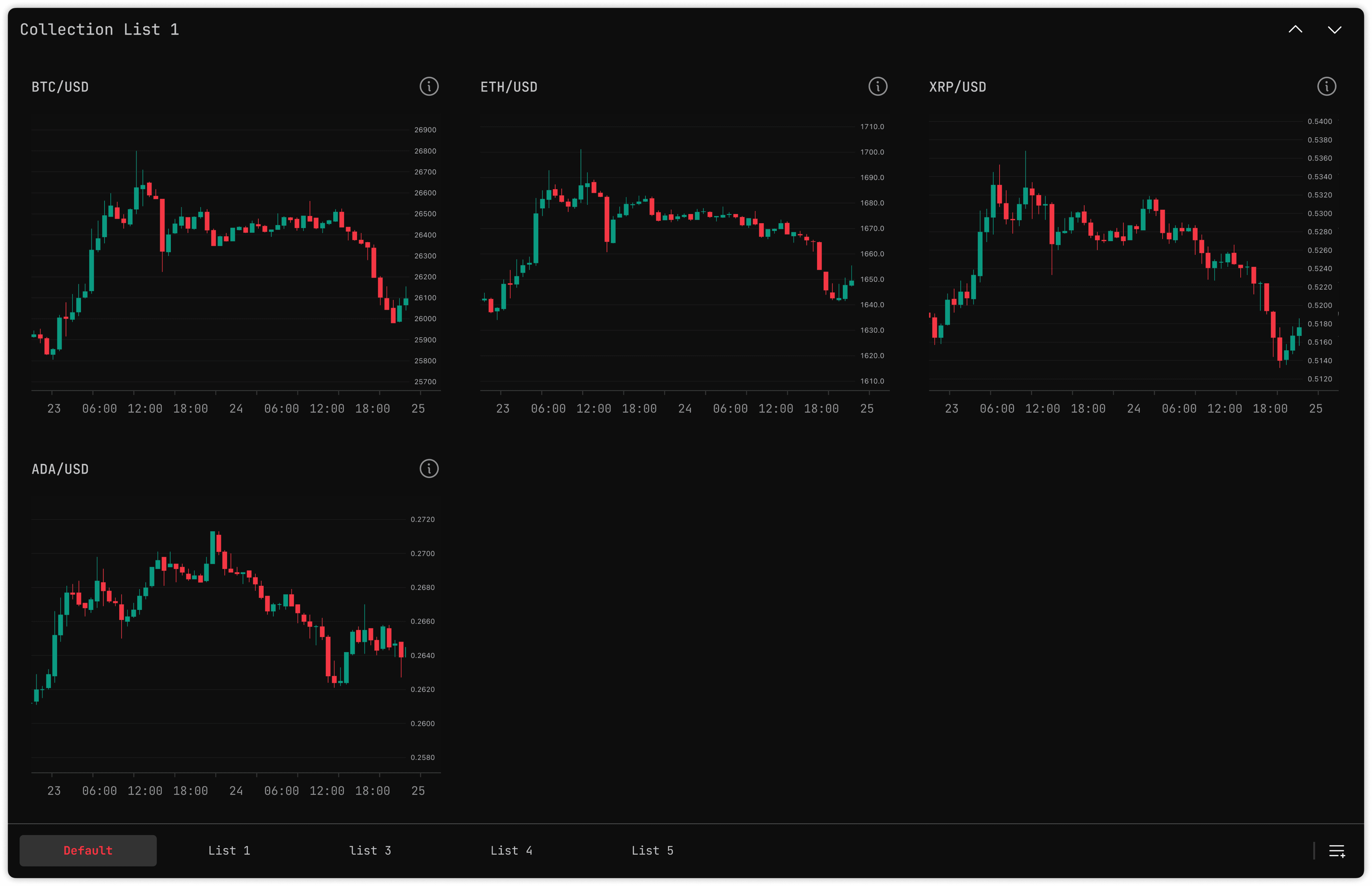The image size is (1372, 886).
Task: Switch to the List 1 tab
Action: tap(229, 850)
